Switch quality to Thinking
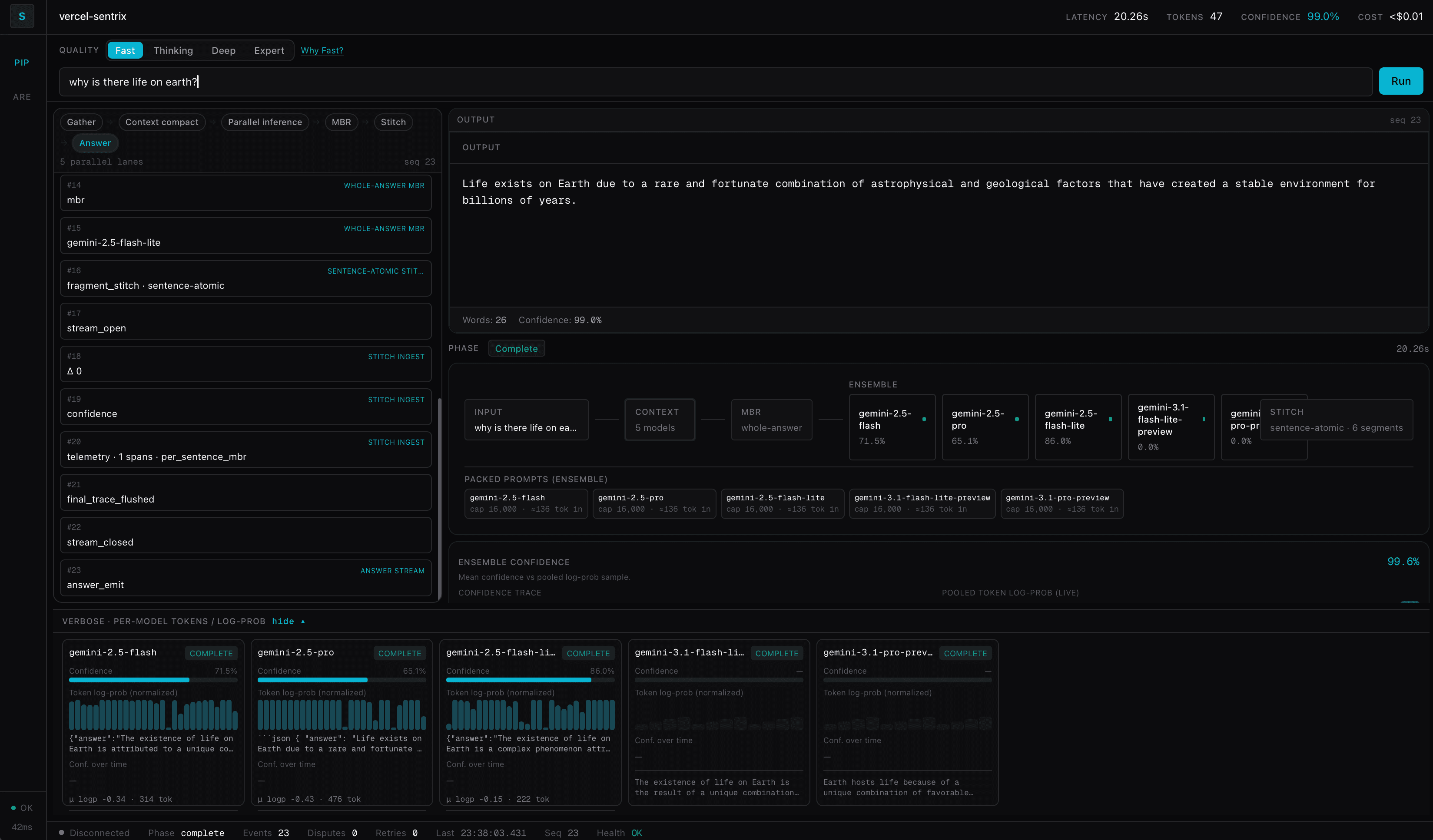1433x840 pixels. click(x=173, y=50)
